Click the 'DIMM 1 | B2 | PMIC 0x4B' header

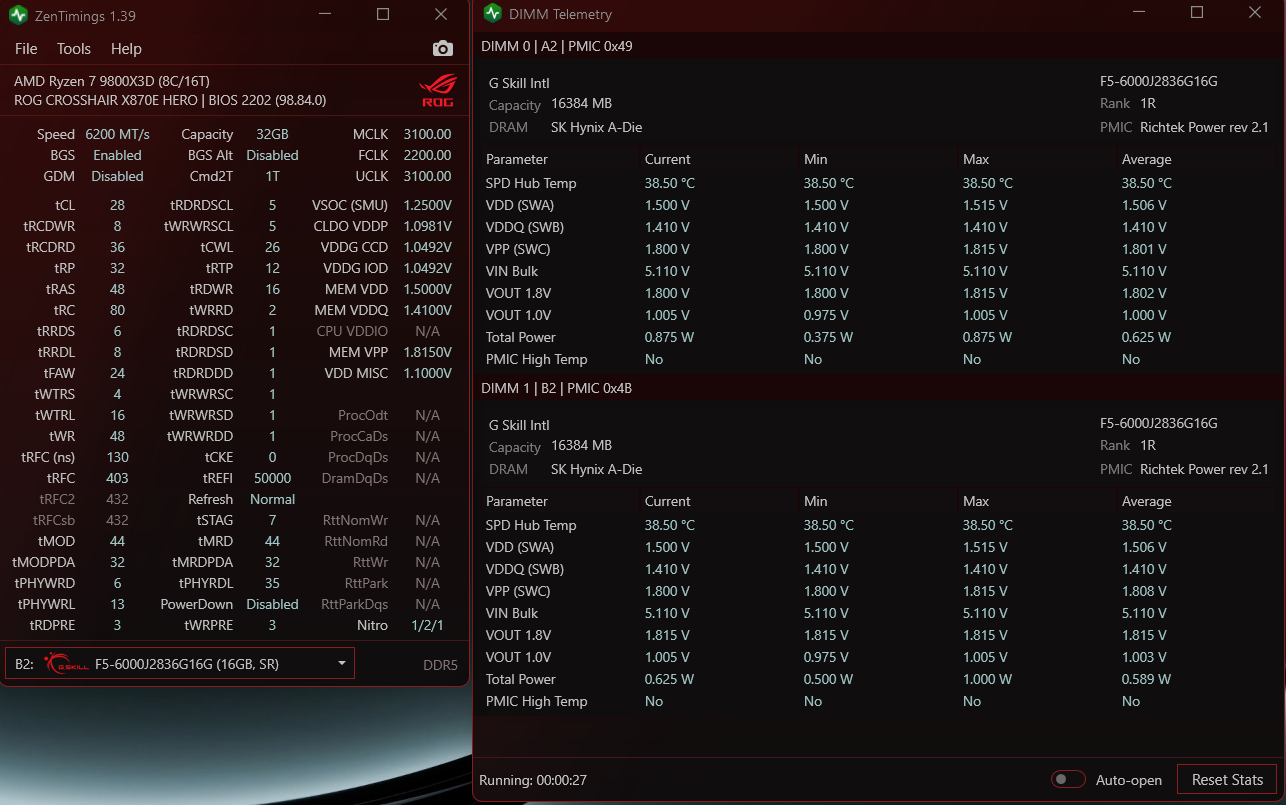tap(557, 388)
